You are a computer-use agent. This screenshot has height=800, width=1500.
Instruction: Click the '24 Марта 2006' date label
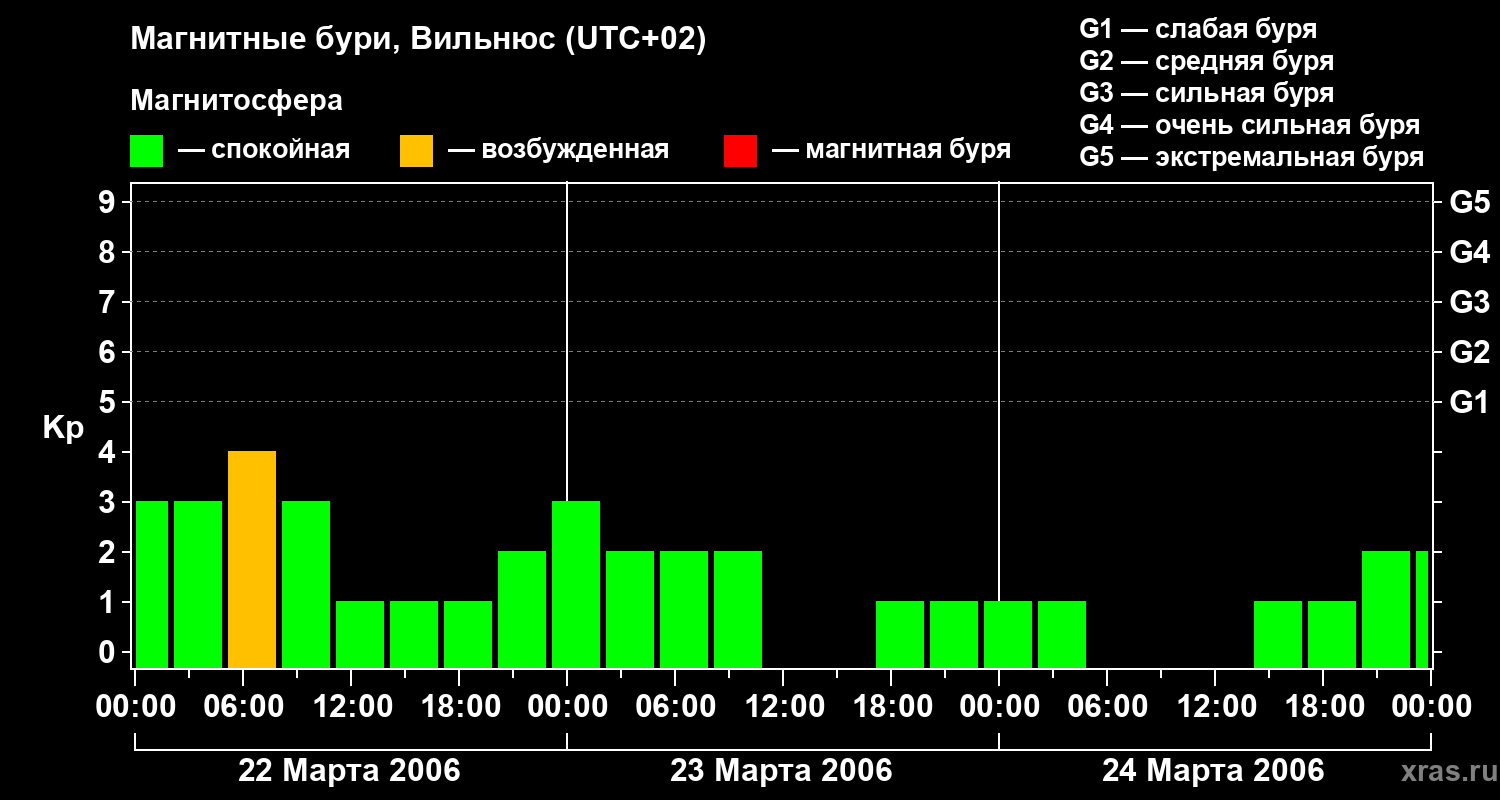click(1213, 771)
